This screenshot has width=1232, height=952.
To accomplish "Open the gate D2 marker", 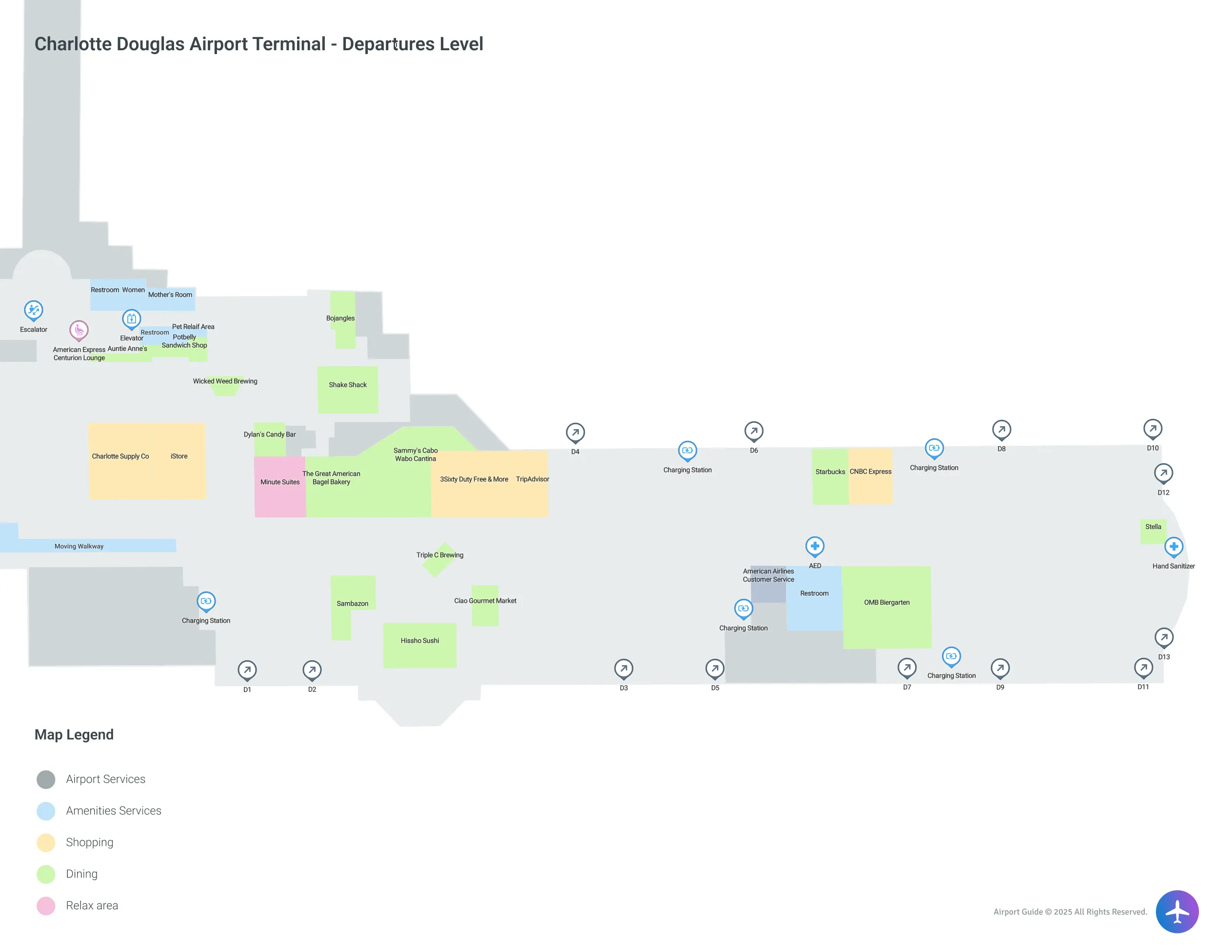I will tap(312, 671).
